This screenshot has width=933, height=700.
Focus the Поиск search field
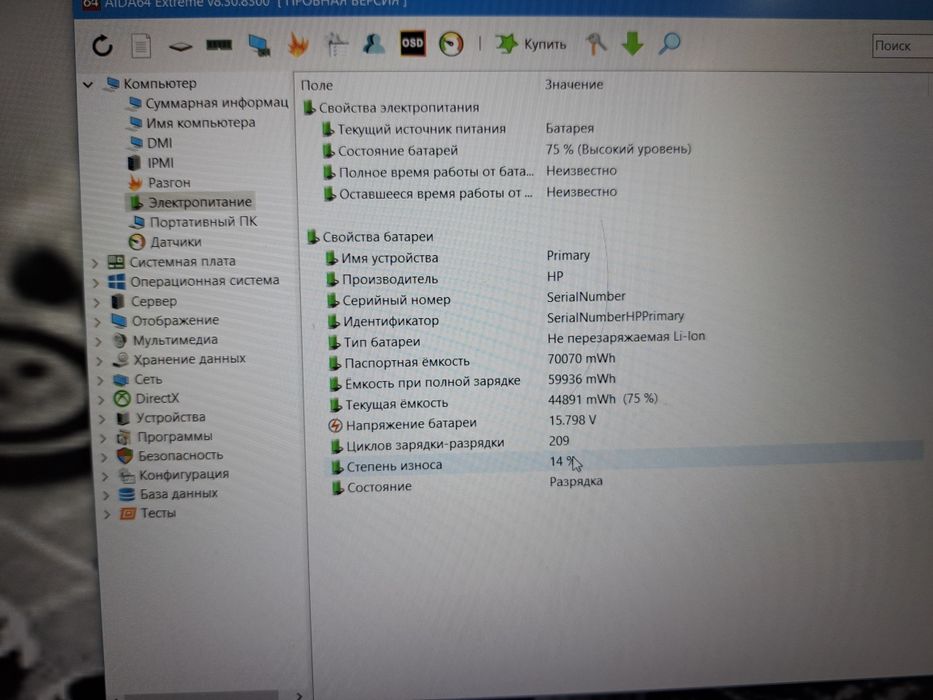click(902, 46)
